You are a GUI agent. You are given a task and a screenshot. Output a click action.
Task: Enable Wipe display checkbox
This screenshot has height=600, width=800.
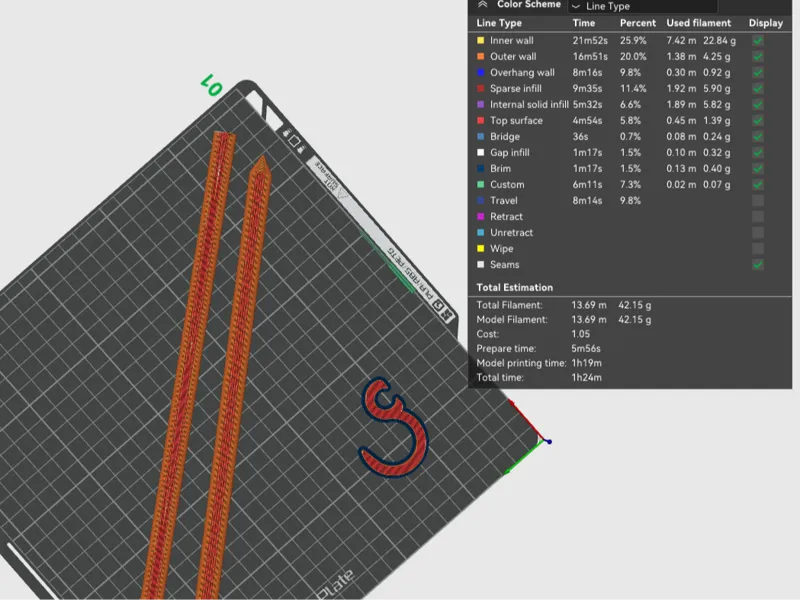pos(758,248)
